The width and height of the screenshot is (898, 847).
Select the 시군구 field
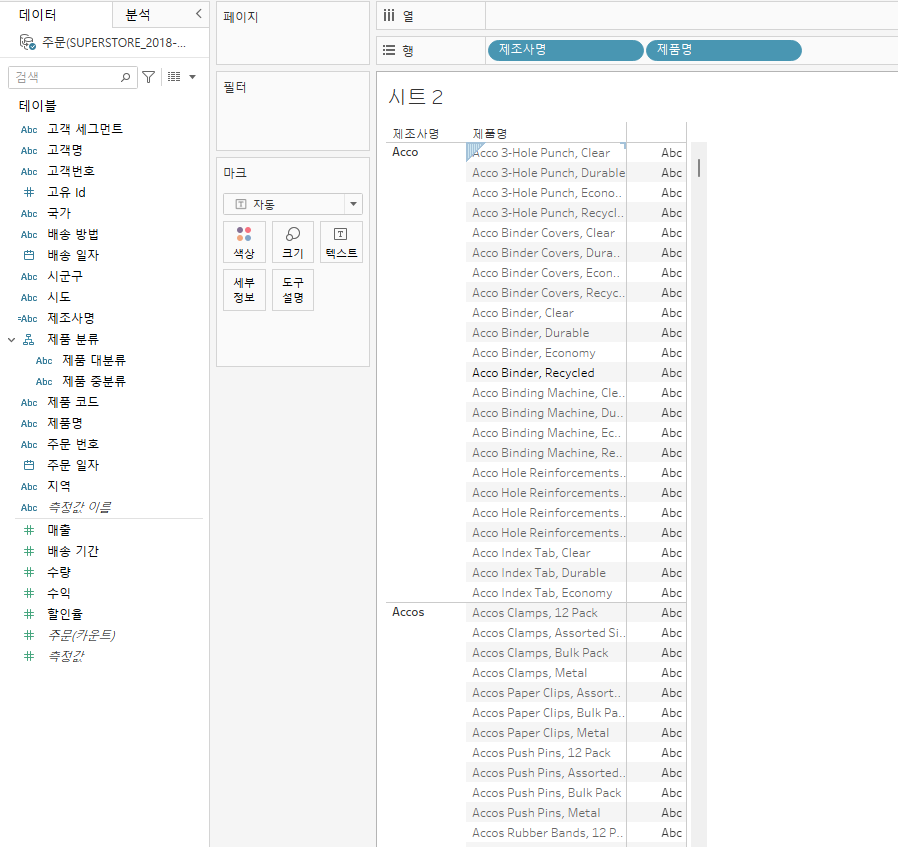pyautogui.click(x=65, y=276)
